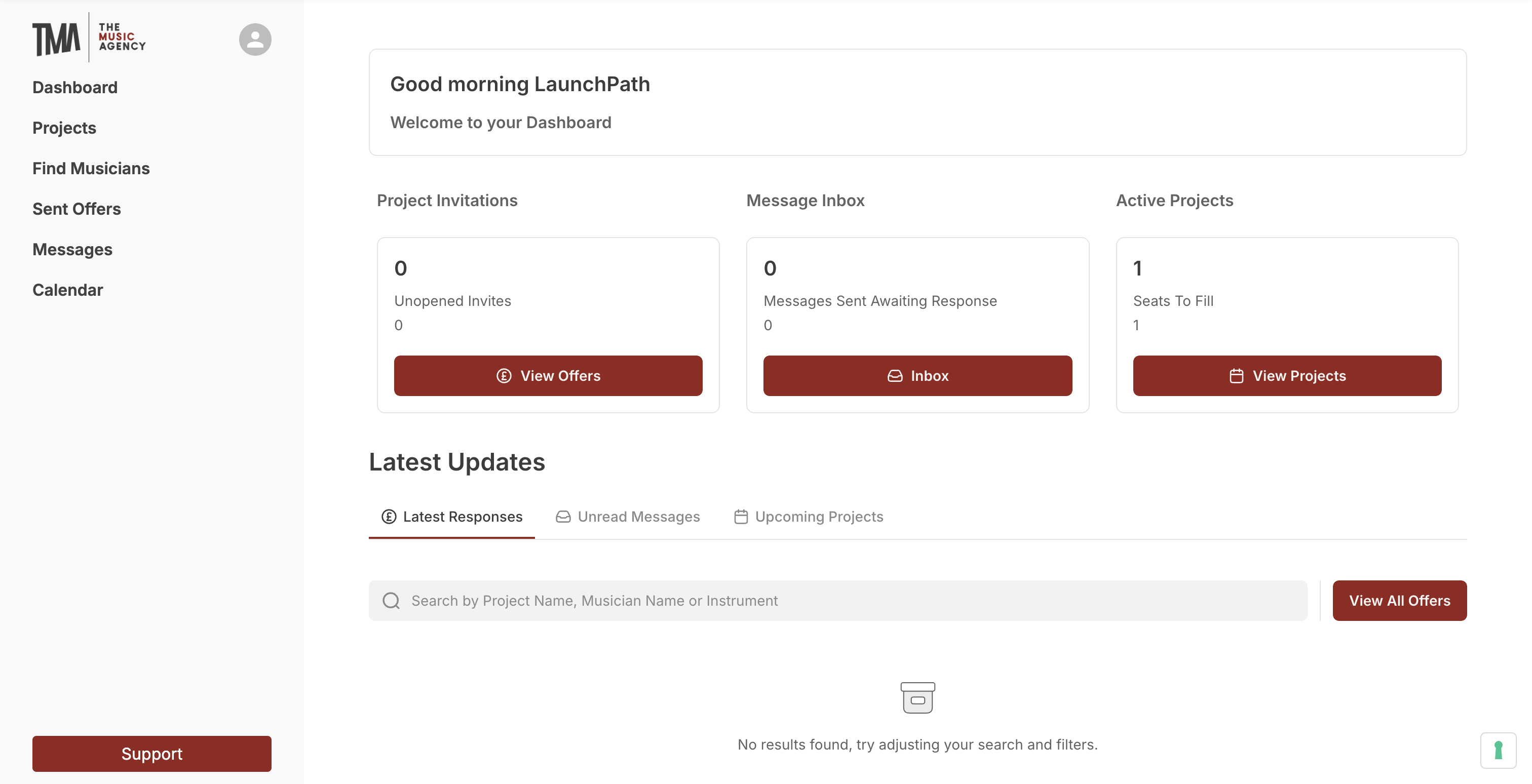Open the Calendar page from the sidebar

coord(68,290)
